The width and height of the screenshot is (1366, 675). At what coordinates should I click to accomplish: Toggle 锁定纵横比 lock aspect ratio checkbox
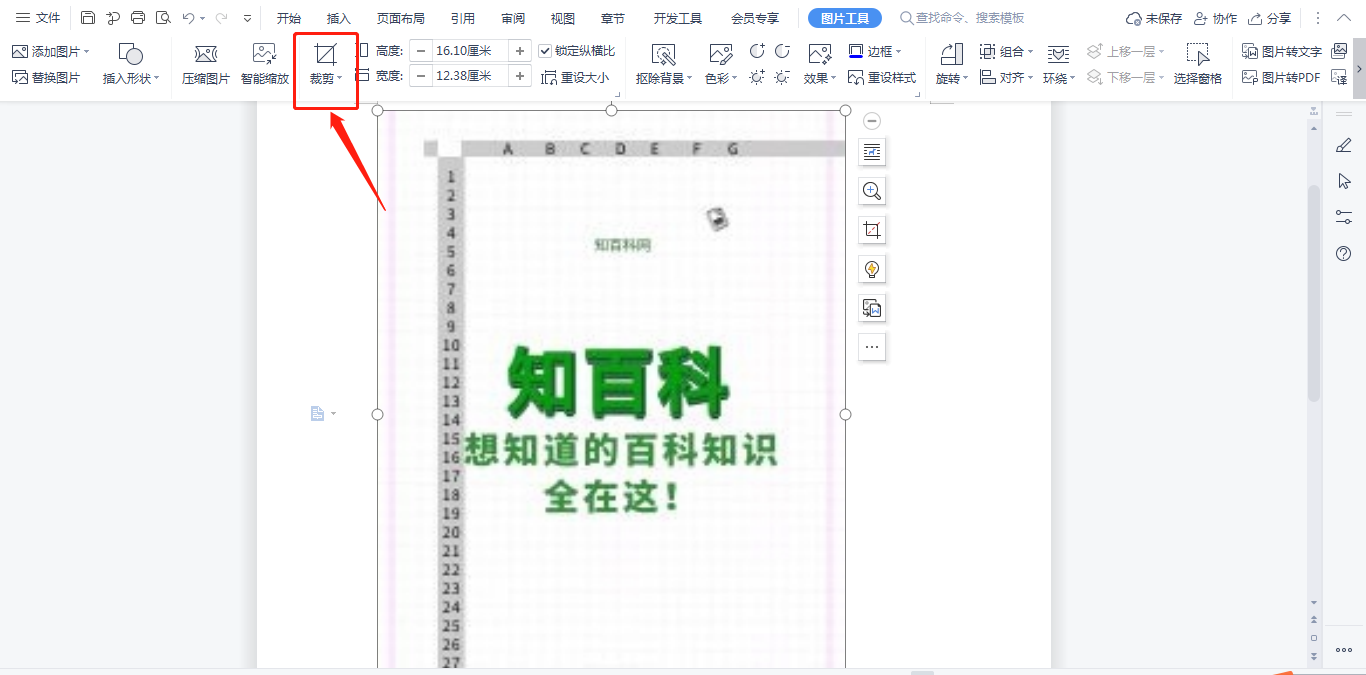coord(545,51)
